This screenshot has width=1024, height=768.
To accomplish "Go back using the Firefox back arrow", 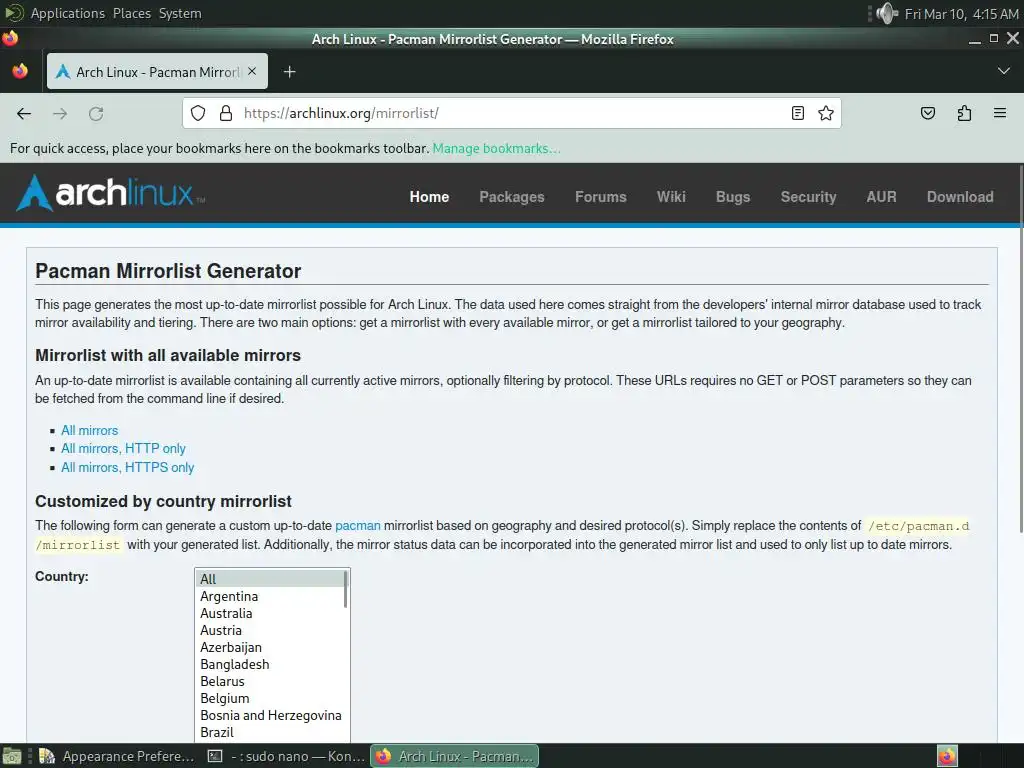I will tap(24, 114).
